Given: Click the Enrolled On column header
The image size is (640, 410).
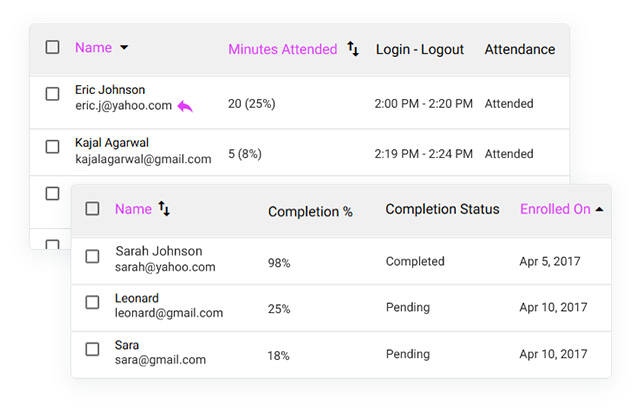Looking at the screenshot, I should point(555,209).
